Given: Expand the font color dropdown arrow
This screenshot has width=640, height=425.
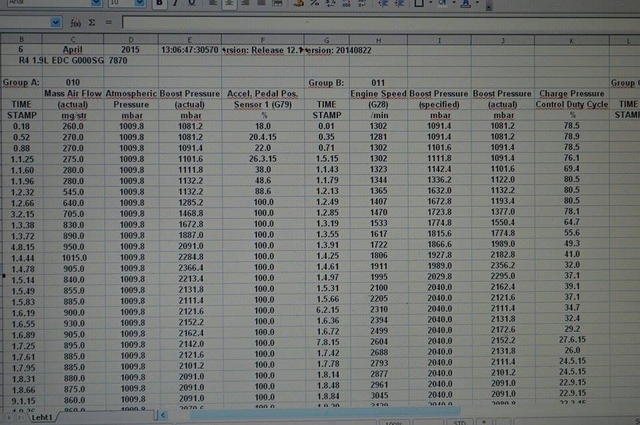Looking at the screenshot, I should tap(477, 3).
